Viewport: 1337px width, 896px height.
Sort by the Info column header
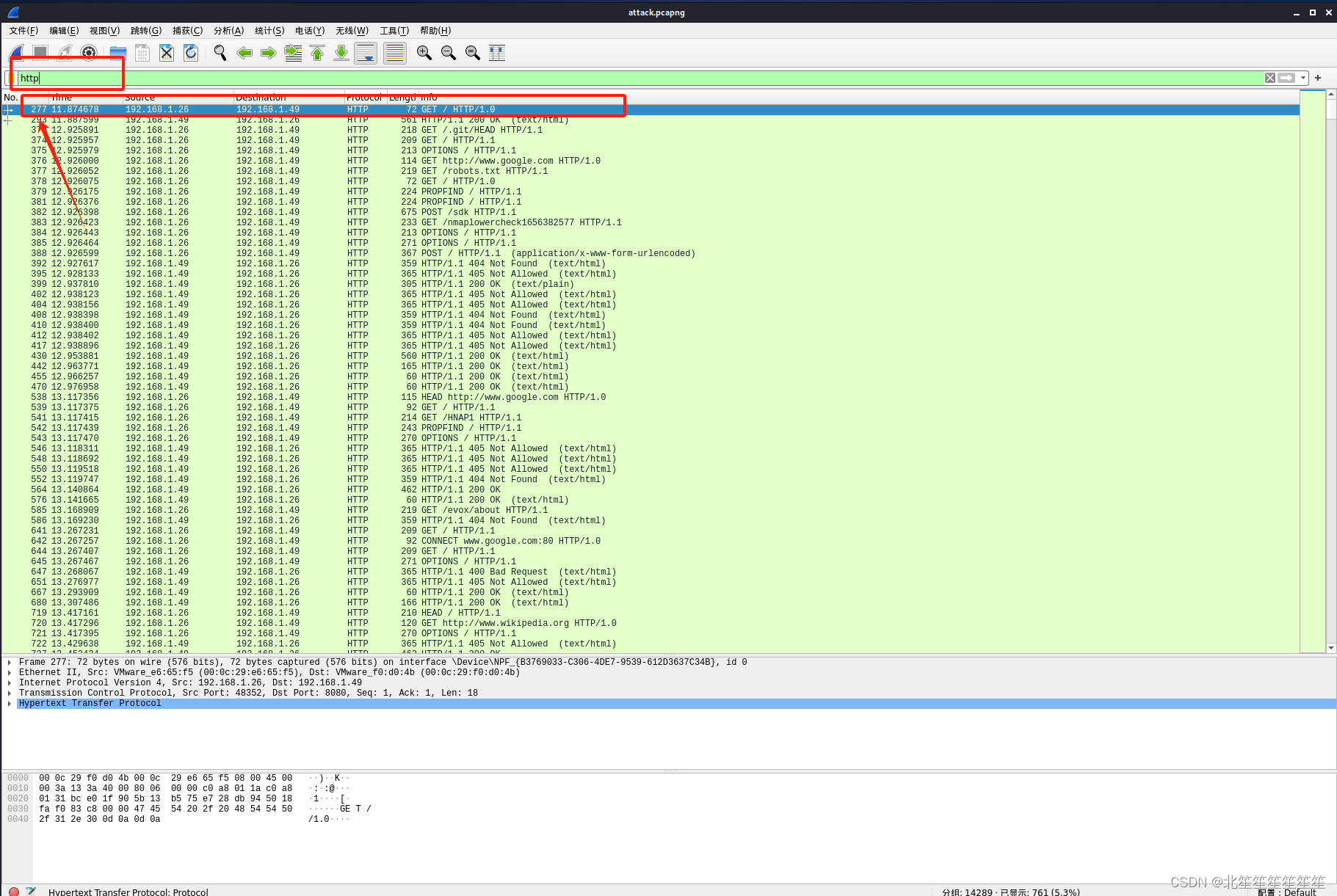859,98
